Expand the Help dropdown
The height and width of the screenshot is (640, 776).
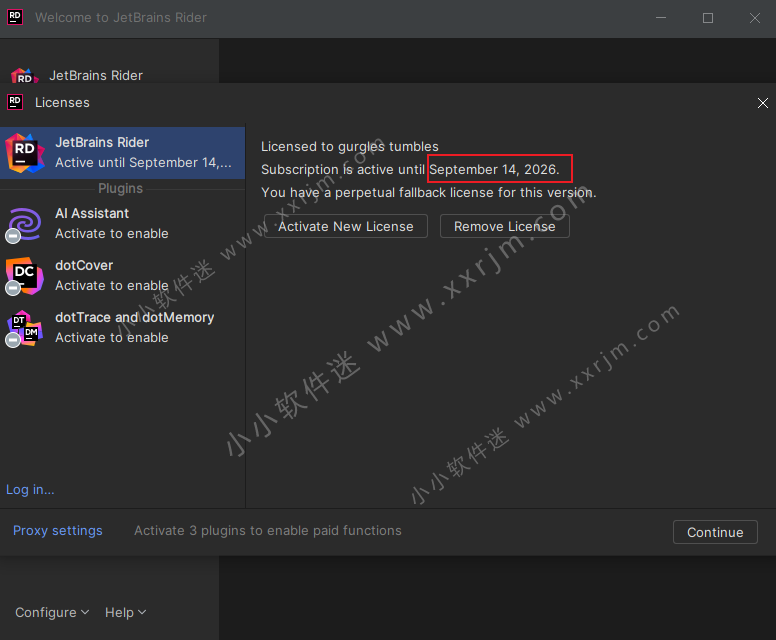coord(125,612)
